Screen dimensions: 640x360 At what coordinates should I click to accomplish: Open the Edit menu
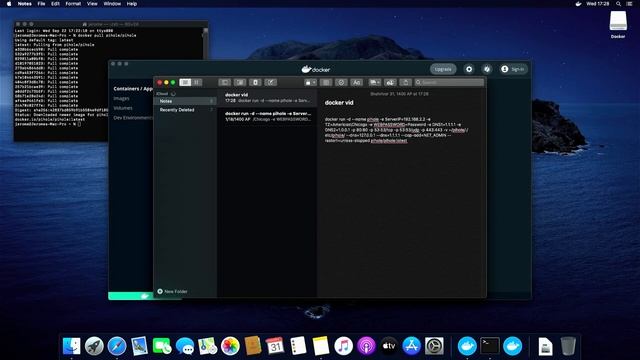click(55, 4)
